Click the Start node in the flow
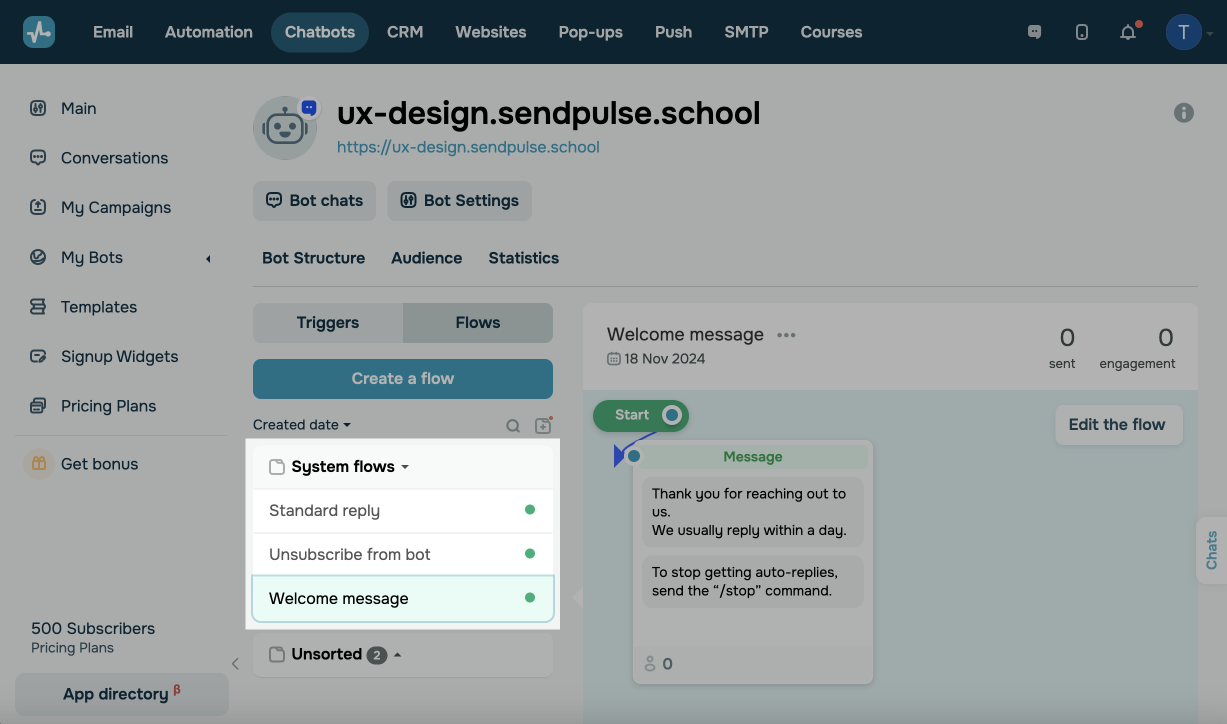The image size is (1227, 724). 641,415
